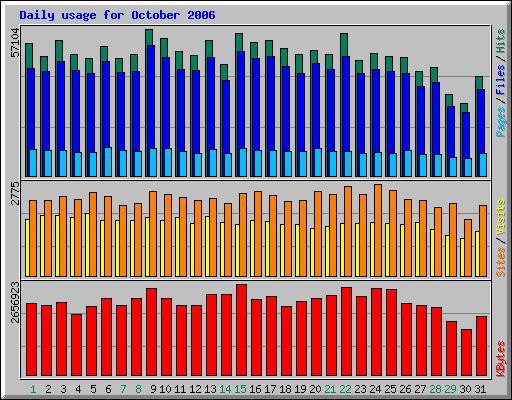Click the 2775 axis value
The image size is (512, 400).
point(15,193)
